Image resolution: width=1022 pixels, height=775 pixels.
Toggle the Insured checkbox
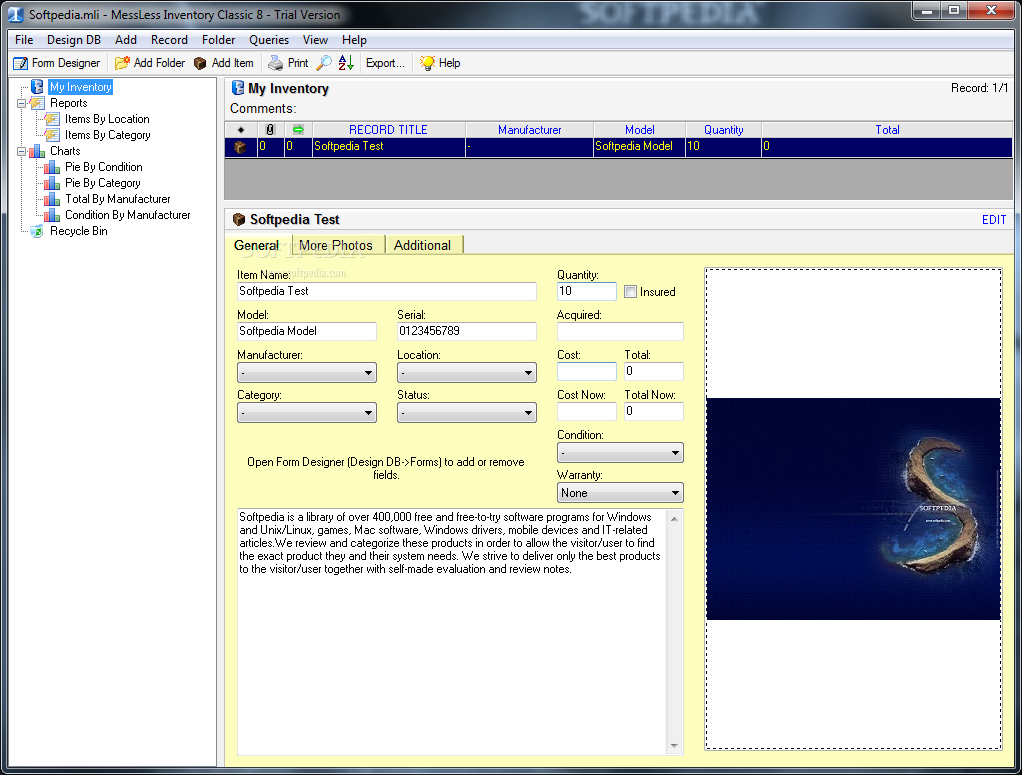pyautogui.click(x=630, y=292)
